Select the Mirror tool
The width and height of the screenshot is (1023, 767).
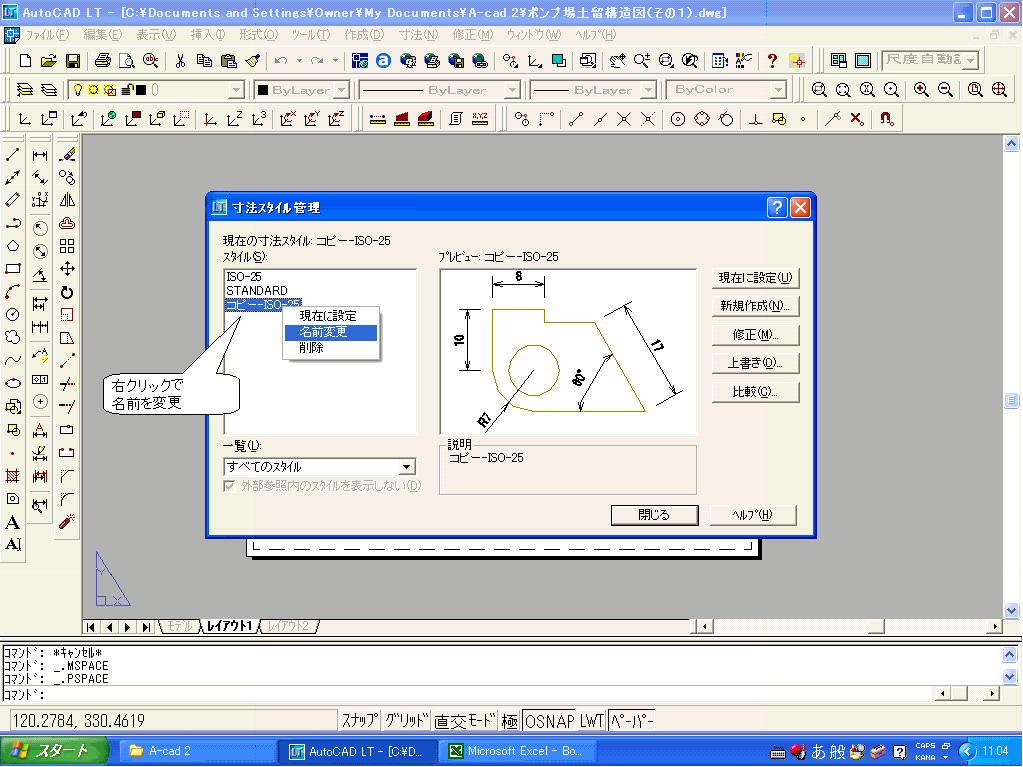[x=67, y=200]
